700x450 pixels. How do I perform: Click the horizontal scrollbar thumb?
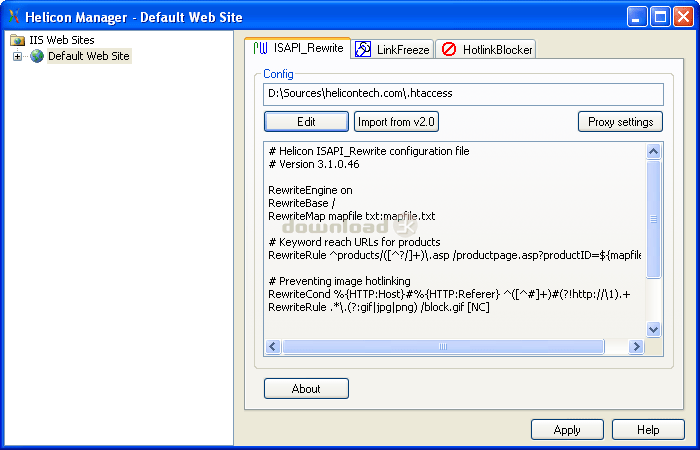tap(443, 346)
